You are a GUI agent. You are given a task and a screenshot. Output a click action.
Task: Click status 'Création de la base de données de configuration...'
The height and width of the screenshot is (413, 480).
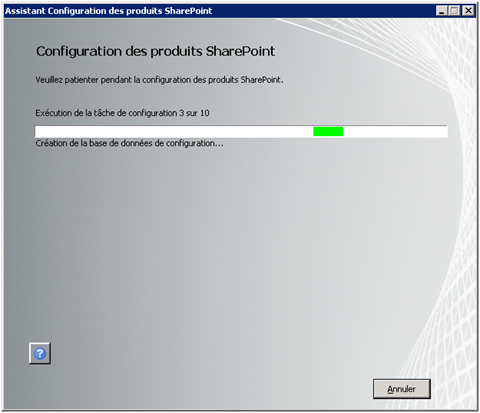[129, 143]
